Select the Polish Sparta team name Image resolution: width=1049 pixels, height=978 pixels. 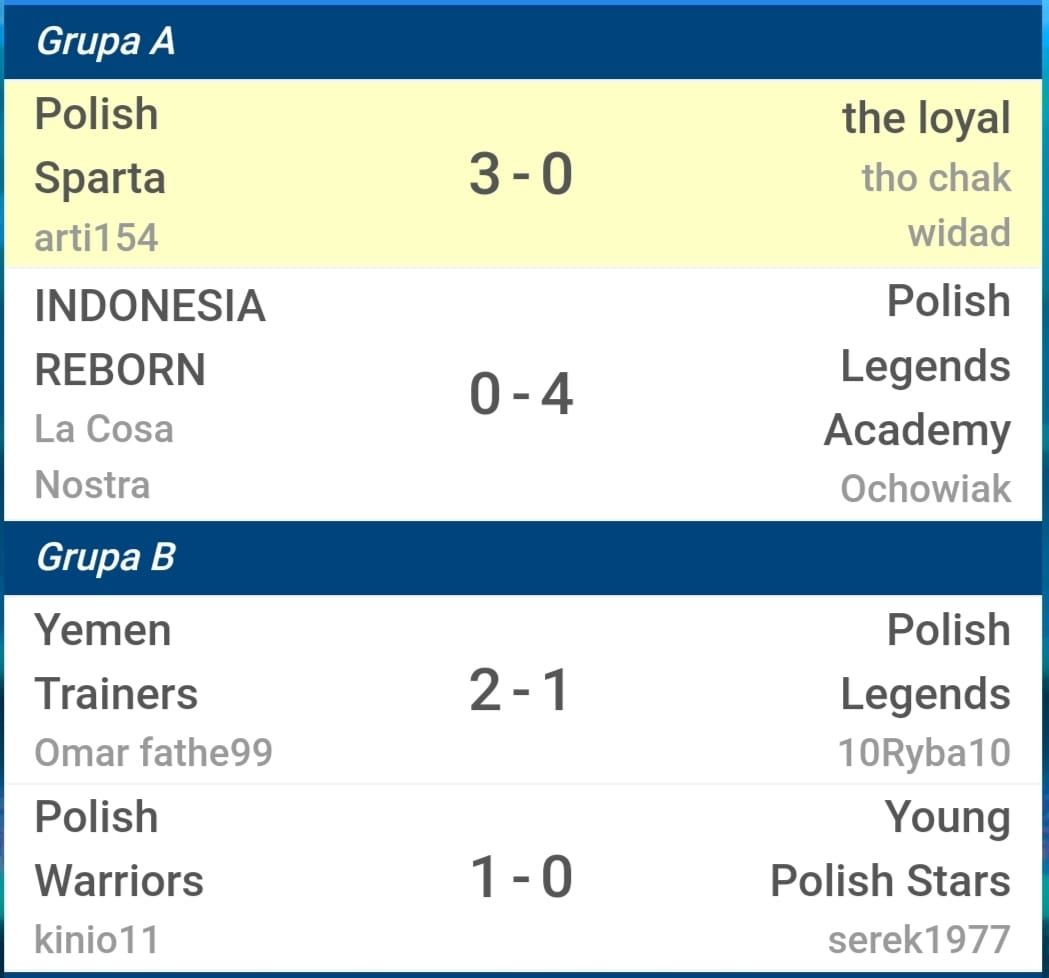(x=100, y=146)
